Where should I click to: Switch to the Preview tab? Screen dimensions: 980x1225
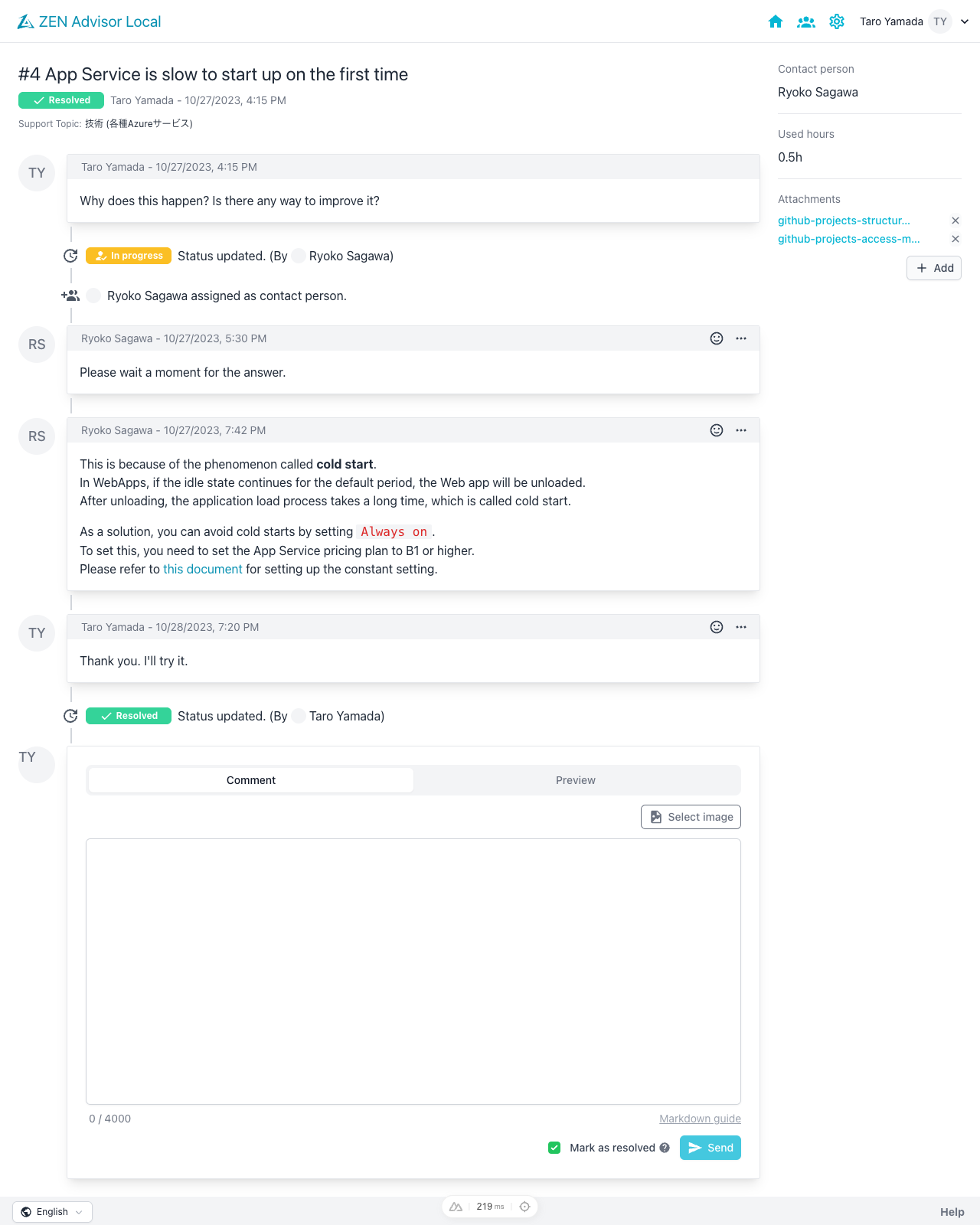point(576,780)
